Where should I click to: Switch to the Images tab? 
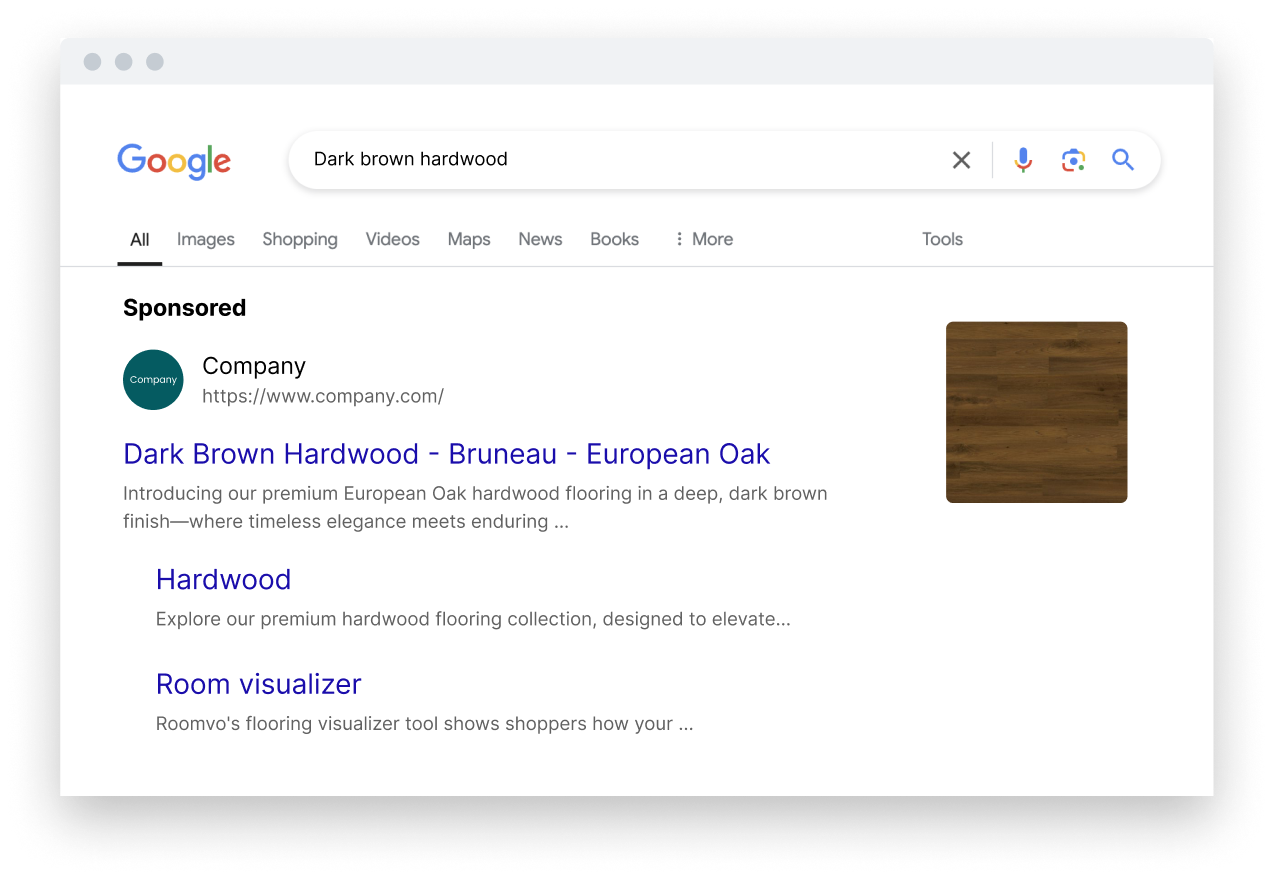coord(206,239)
